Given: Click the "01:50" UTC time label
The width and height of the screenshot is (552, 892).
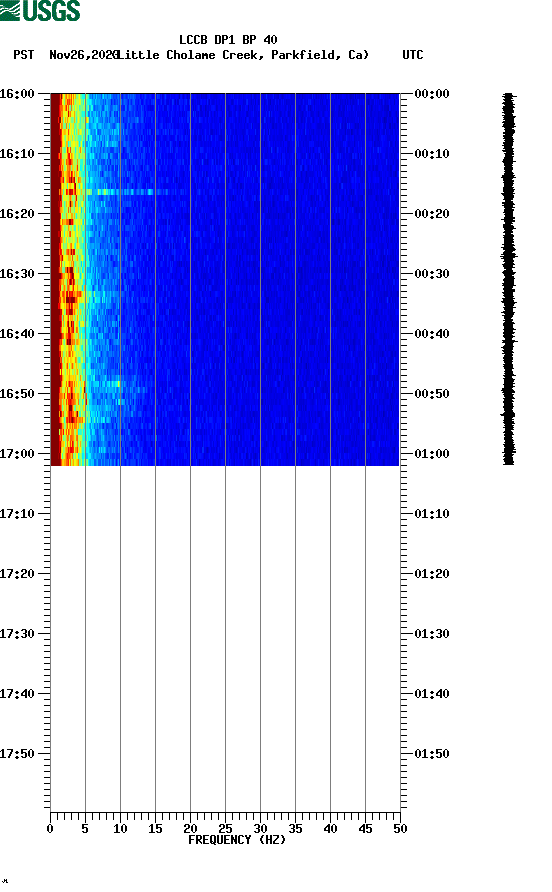Looking at the screenshot, I should [432, 754].
